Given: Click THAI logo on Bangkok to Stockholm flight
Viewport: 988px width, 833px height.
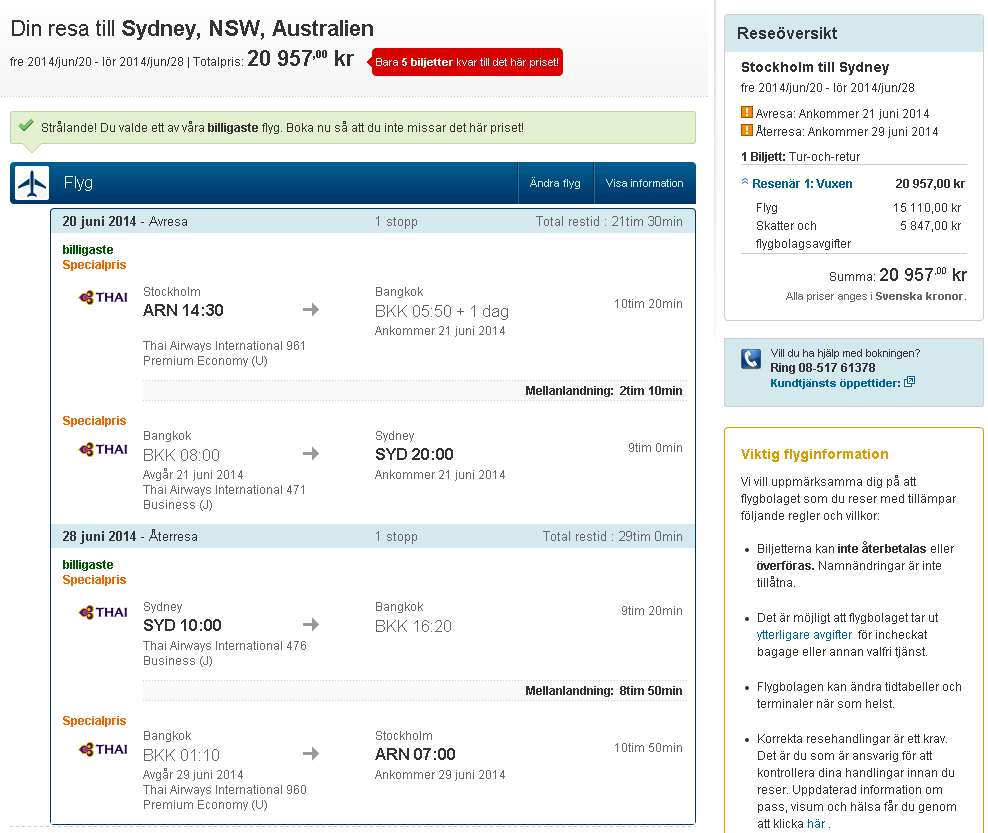Looking at the screenshot, I should [103, 749].
